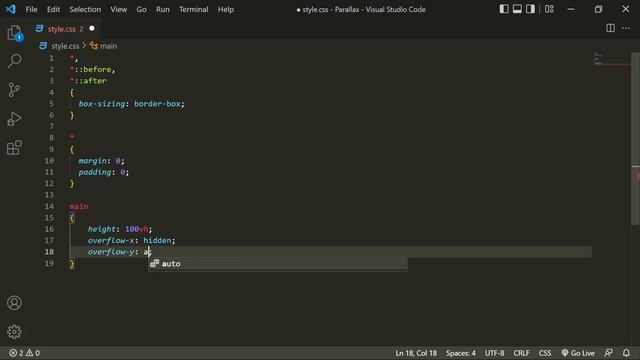Click the '100vh' value on line 16
The image size is (640, 360).
(137, 229)
